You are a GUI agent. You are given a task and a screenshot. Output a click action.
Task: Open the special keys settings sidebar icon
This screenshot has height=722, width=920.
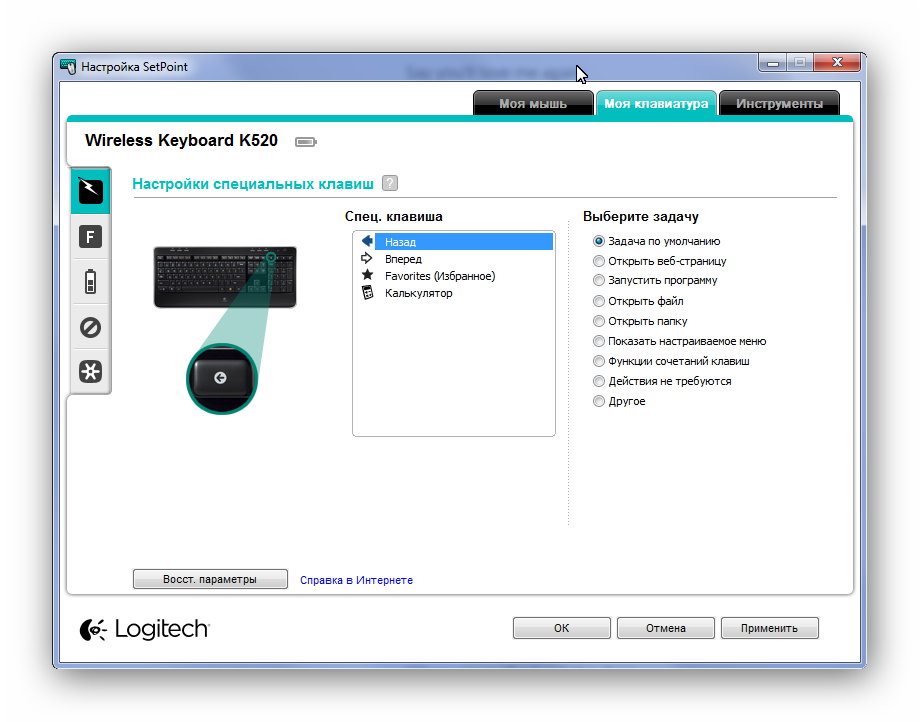pos(90,191)
